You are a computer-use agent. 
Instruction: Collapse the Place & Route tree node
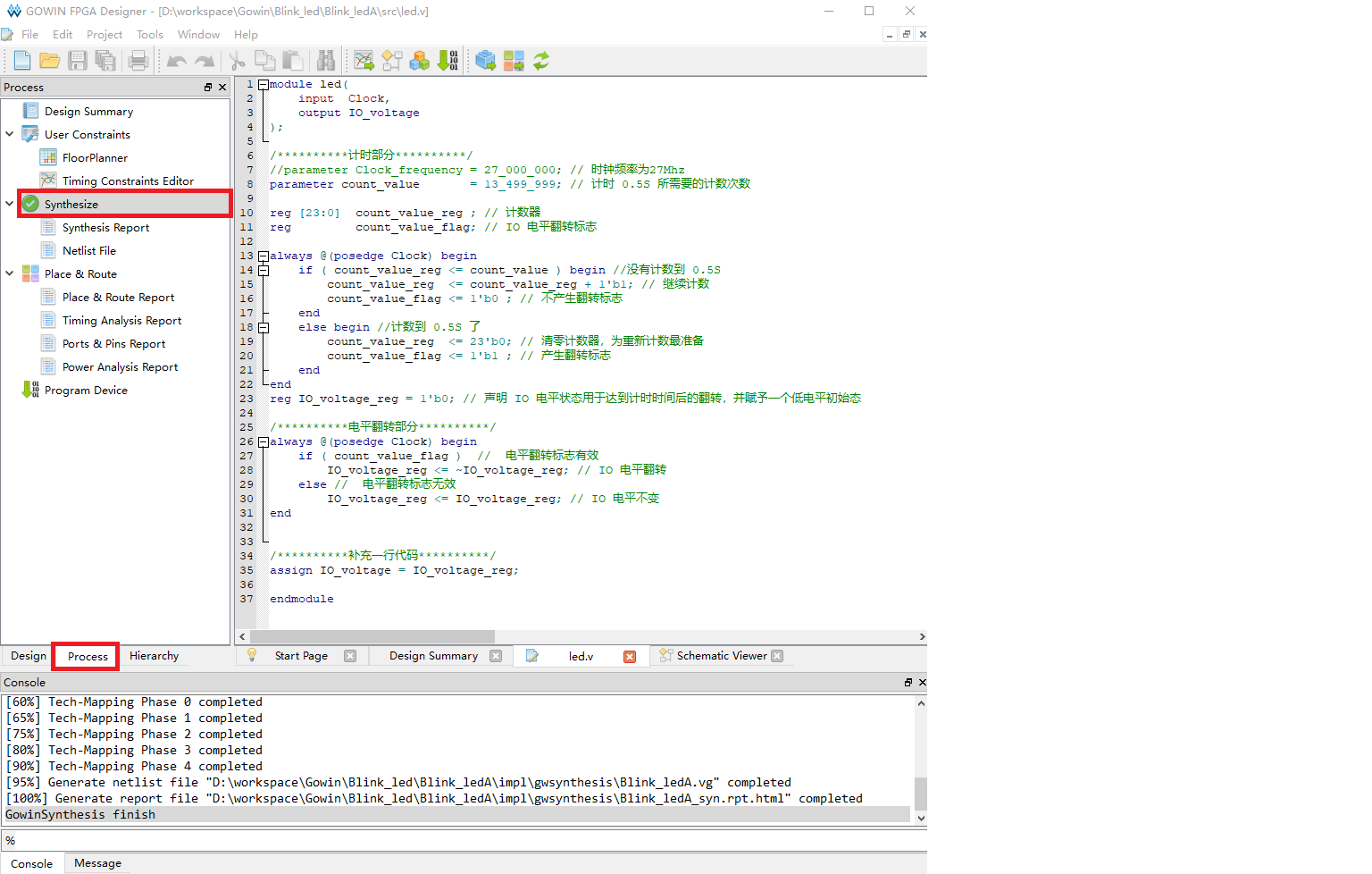tap(10, 273)
